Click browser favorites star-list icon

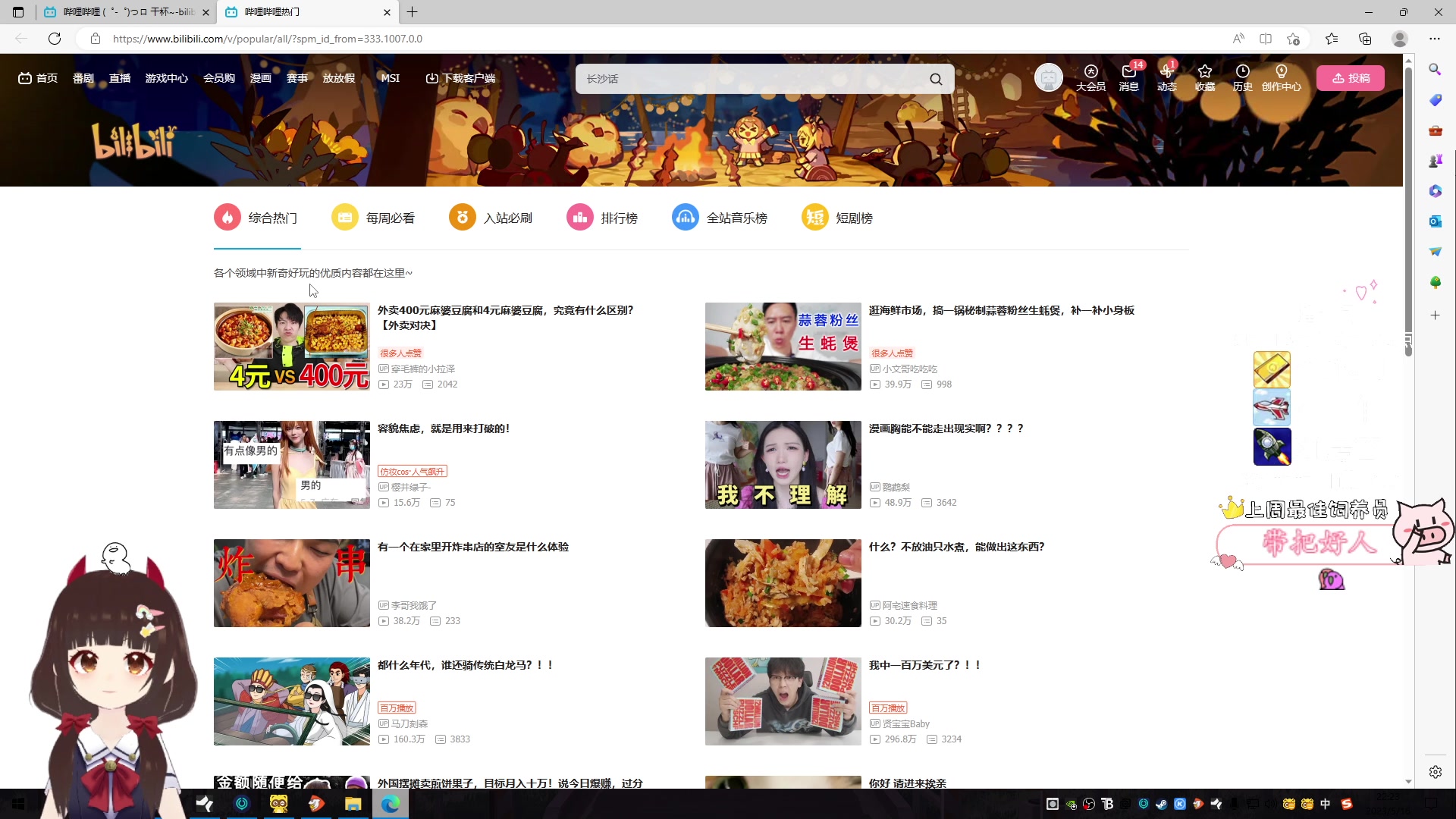click(x=1332, y=39)
